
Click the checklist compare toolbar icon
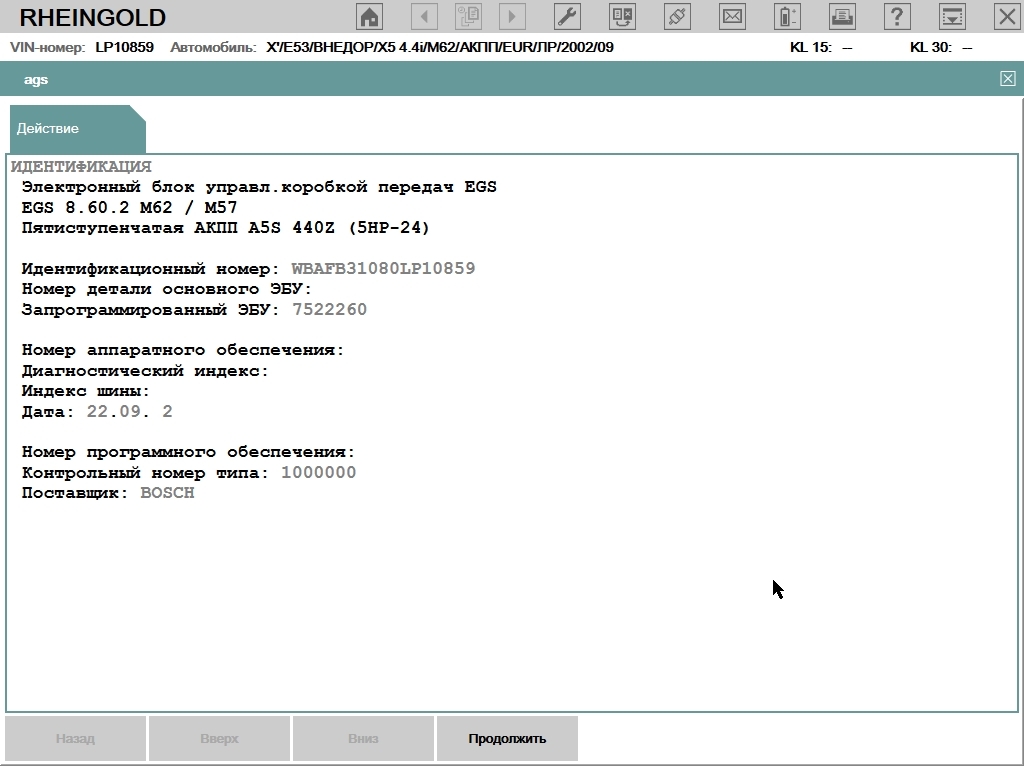pyautogui.click(x=623, y=16)
